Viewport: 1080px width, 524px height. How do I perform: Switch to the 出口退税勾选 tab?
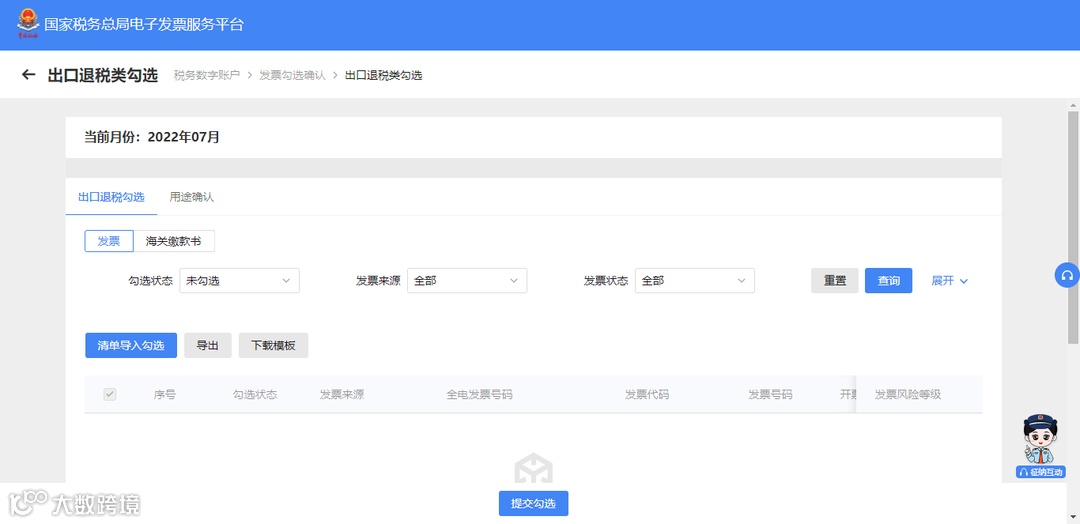coord(112,197)
